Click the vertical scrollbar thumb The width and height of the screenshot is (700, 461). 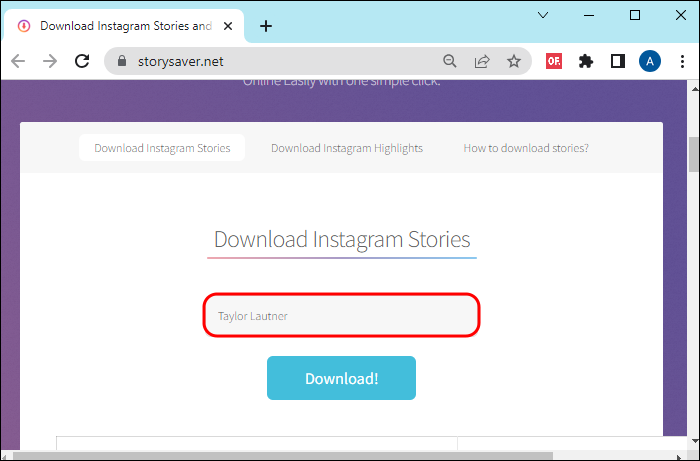tap(694, 154)
